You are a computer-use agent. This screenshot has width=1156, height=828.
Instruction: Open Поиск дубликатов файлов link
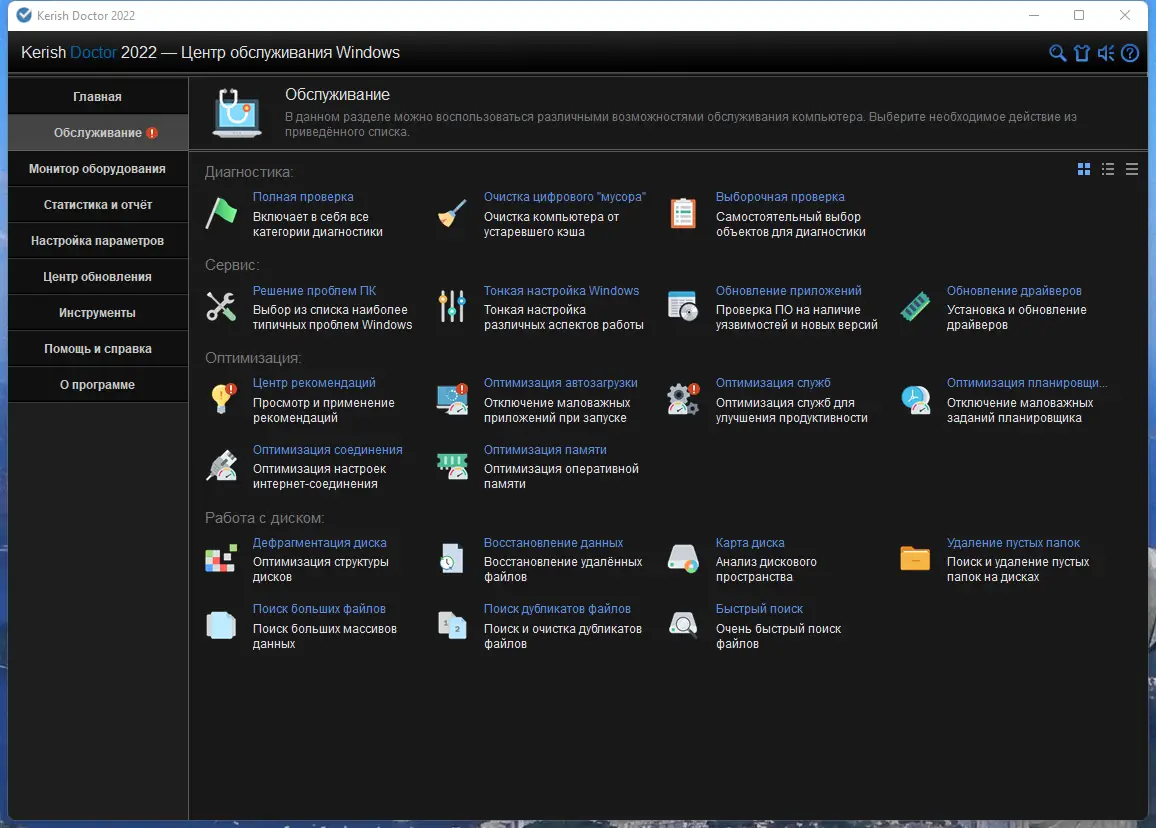coord(557,609)
